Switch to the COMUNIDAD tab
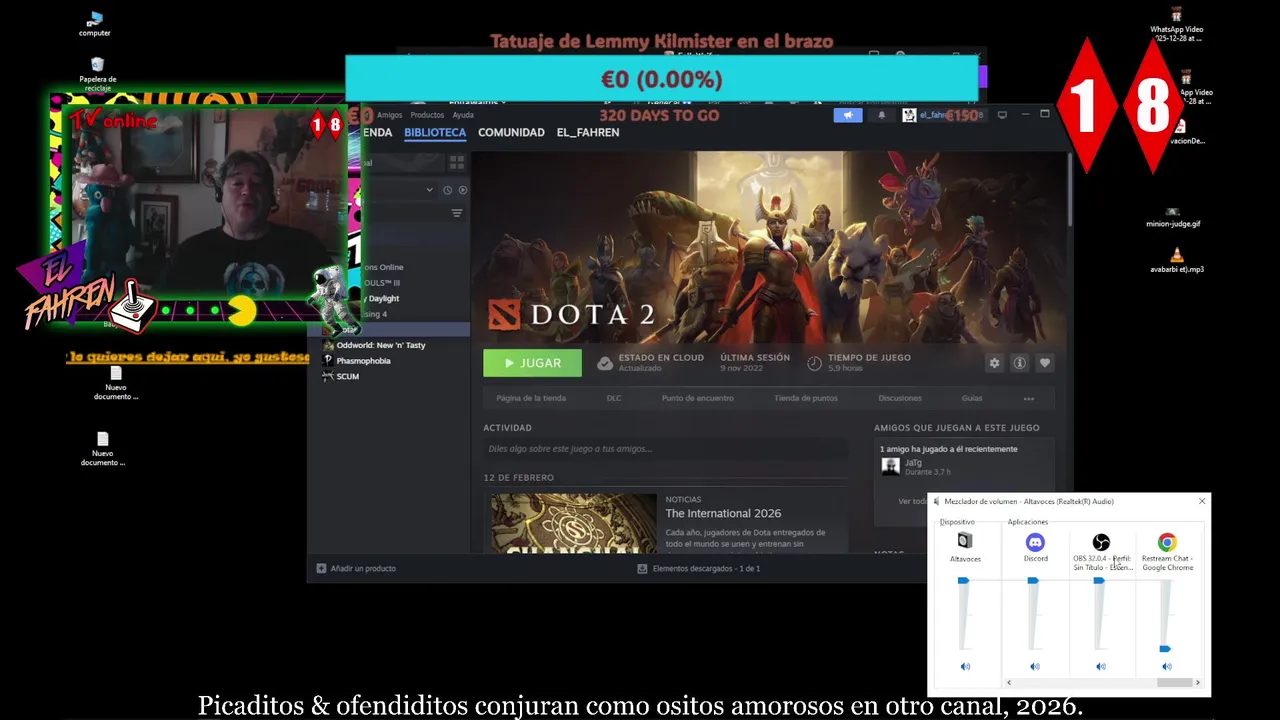 click(511, 132)
